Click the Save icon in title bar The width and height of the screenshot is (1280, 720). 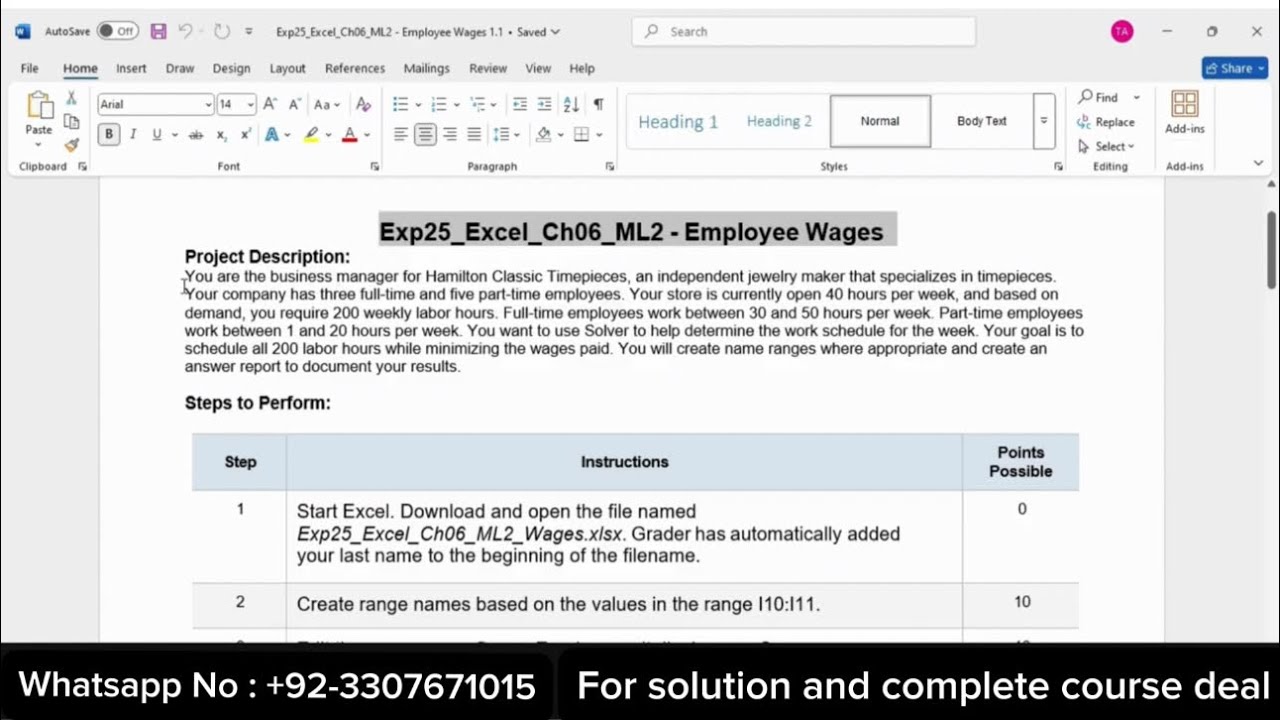(158, 31)
